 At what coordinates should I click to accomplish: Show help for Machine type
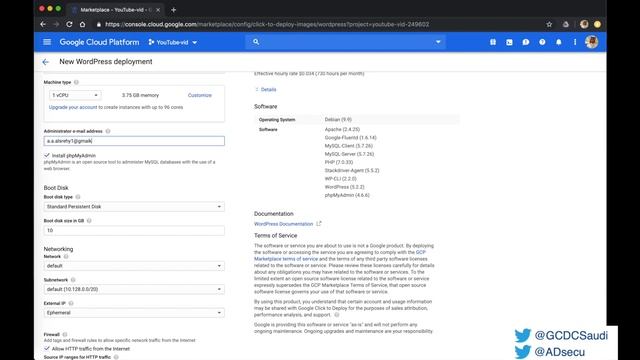[x=76, y=82]
